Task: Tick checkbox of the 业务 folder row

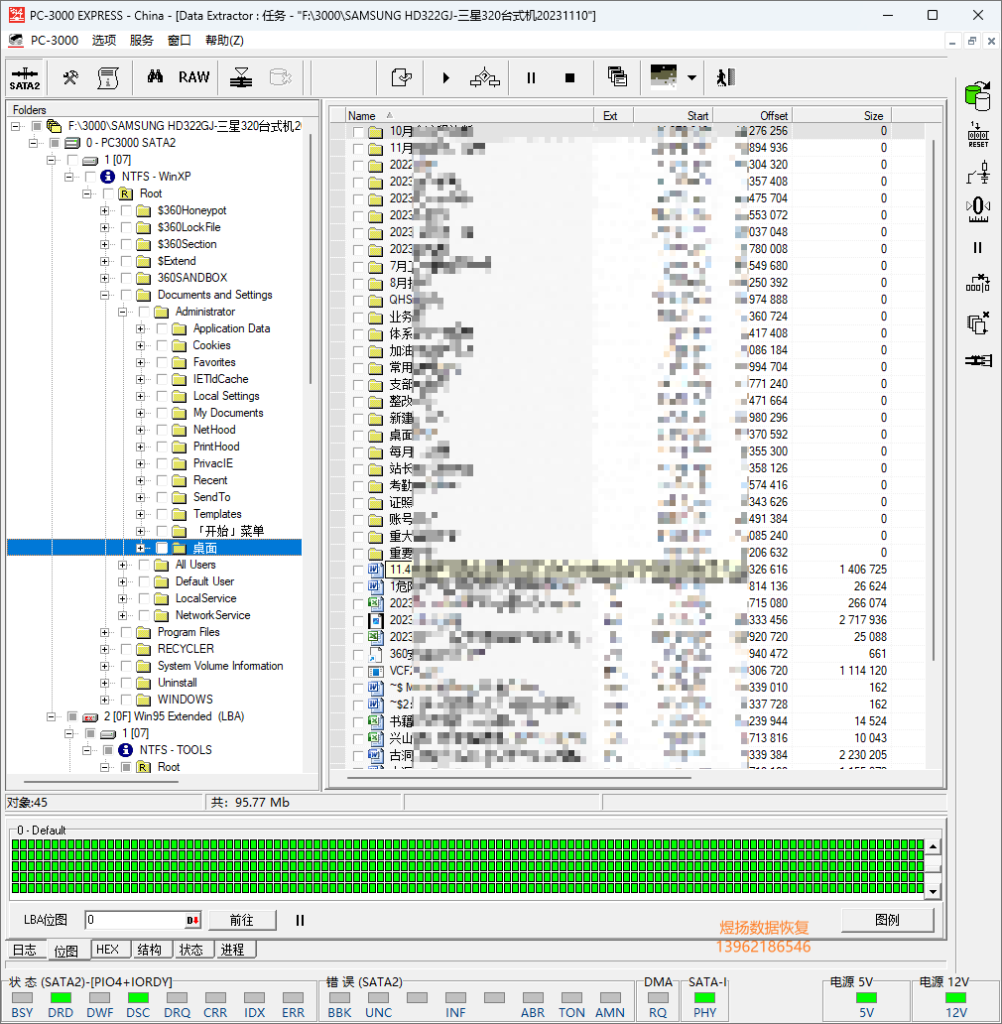Action: [357, 317]
